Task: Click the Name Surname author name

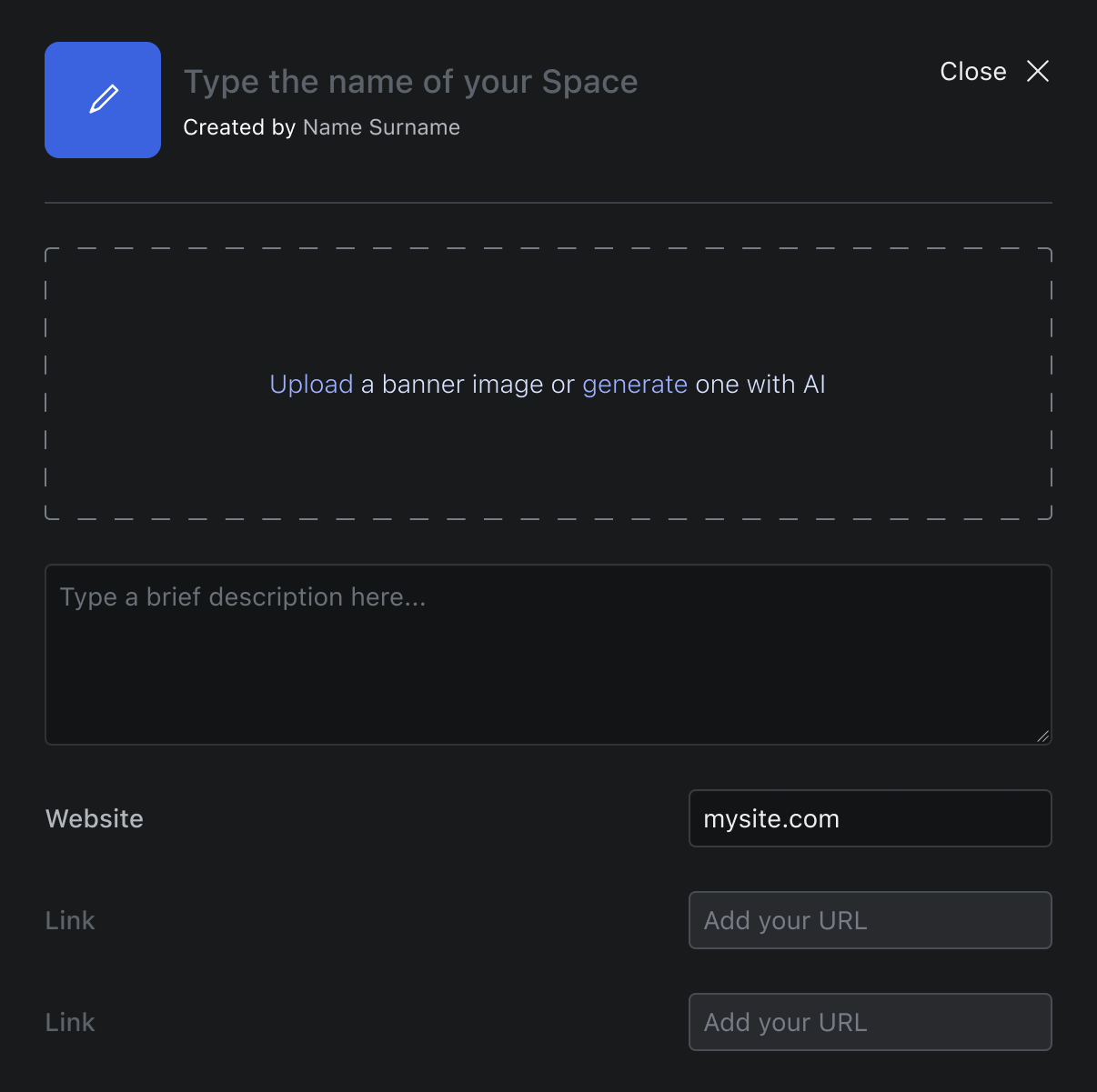Action: coord(381,127)
